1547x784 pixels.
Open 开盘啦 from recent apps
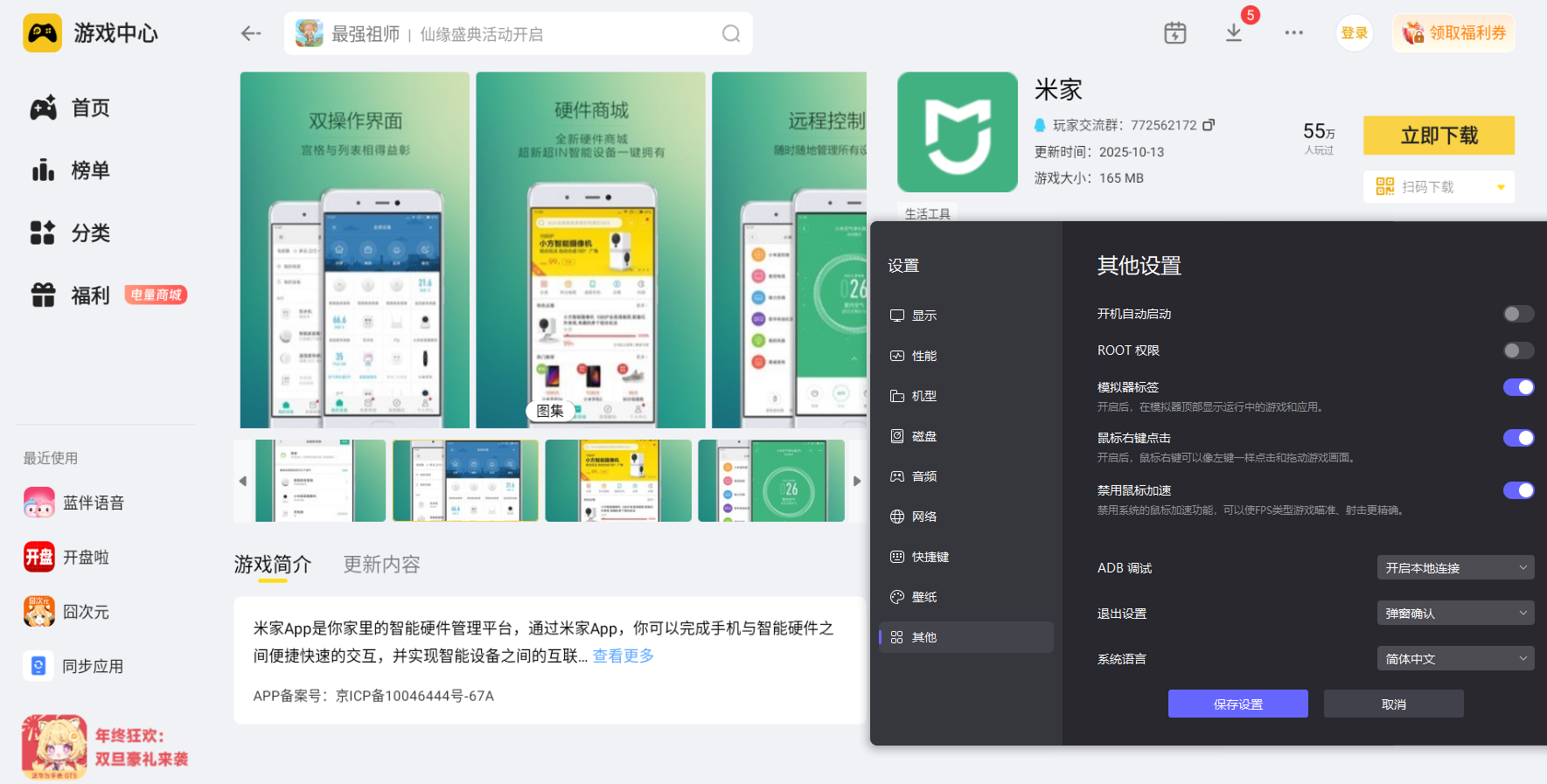66,557
